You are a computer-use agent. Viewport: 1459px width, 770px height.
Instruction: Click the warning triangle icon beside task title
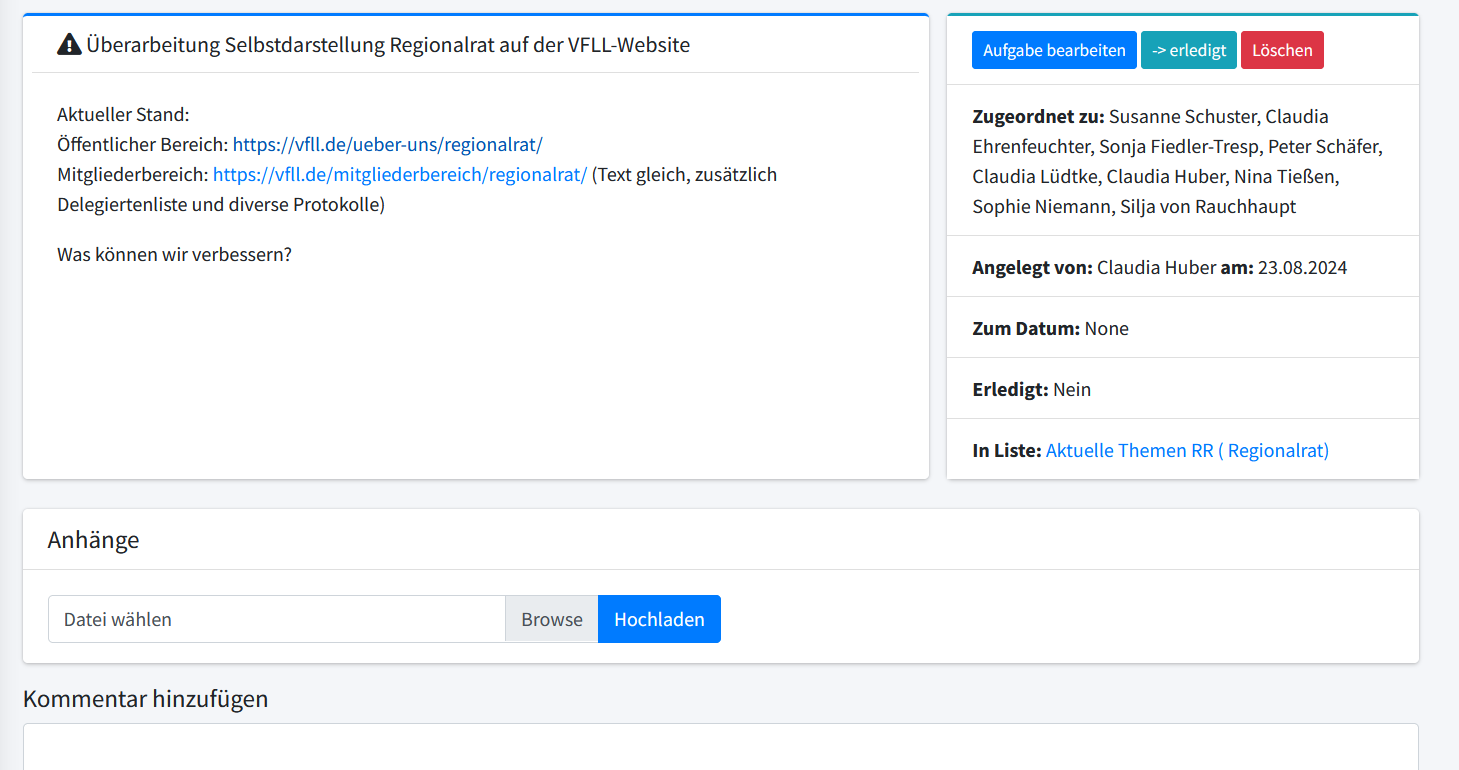(69, 44)
